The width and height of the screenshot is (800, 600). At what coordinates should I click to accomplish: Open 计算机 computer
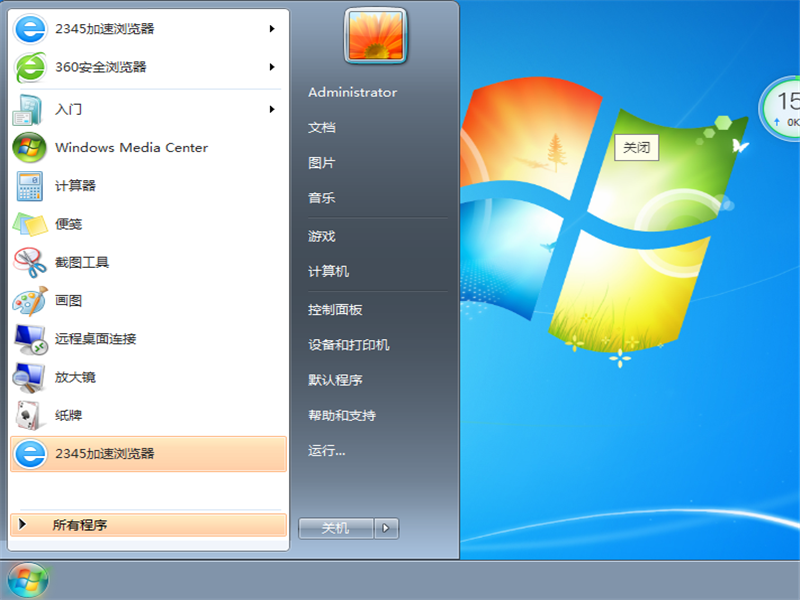point(329,271)
